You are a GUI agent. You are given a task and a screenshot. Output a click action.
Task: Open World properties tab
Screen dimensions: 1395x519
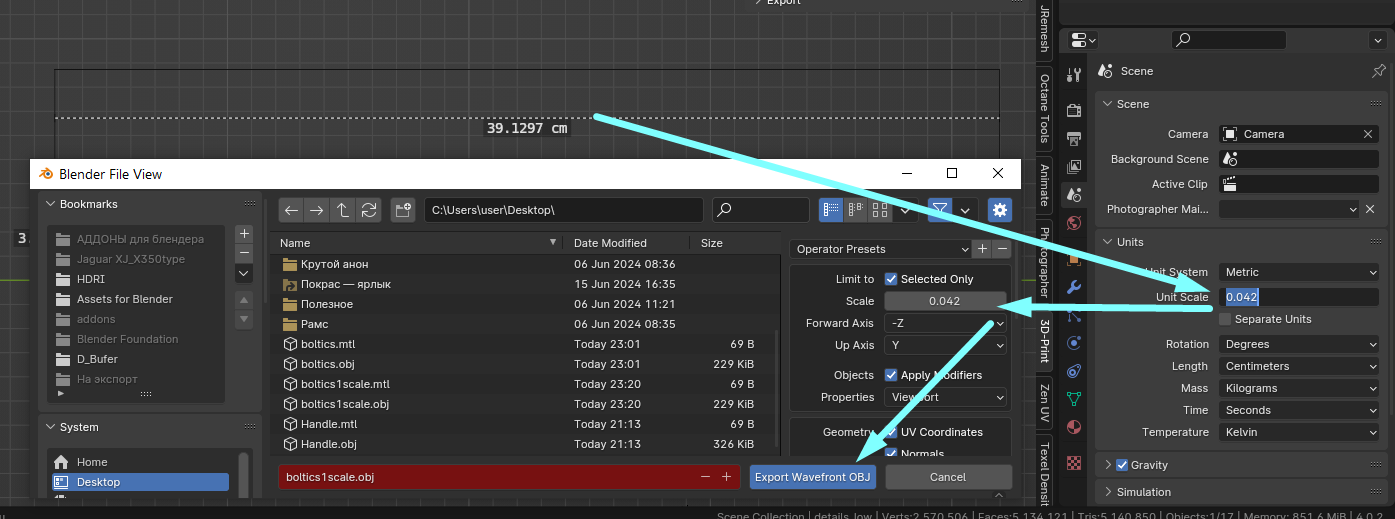pyautogui.click(x=1074, y=223)
